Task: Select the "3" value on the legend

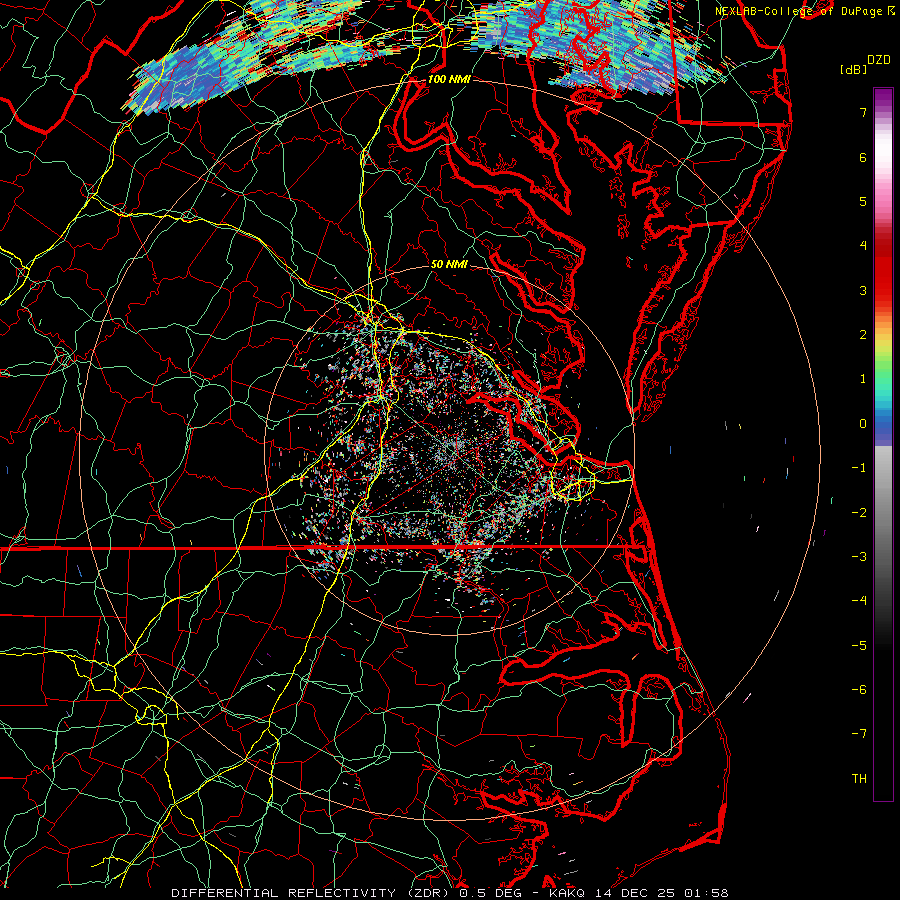Action: [x=863, y=290]
